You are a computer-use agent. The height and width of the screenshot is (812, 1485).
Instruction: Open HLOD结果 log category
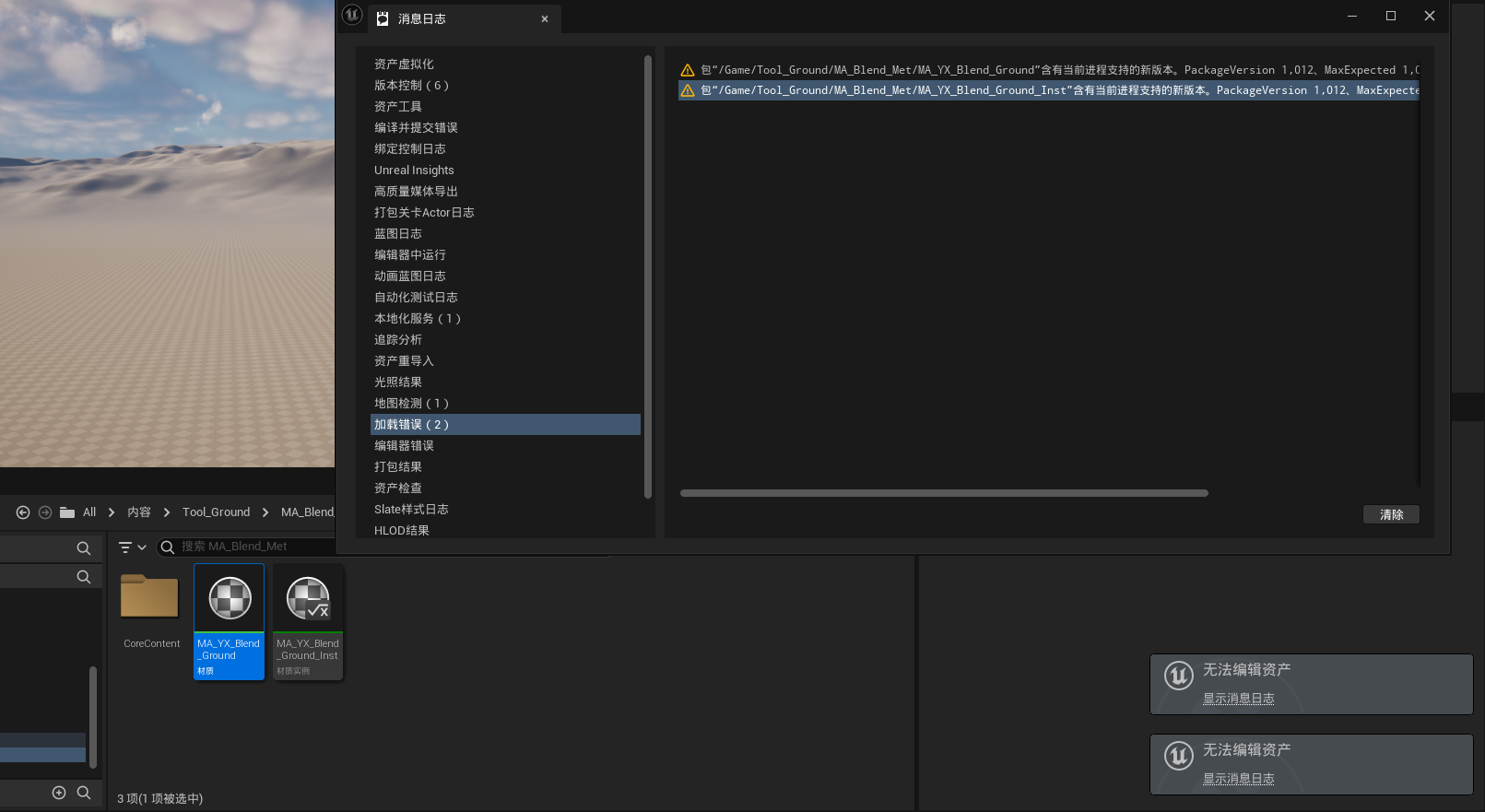point(505,530)
